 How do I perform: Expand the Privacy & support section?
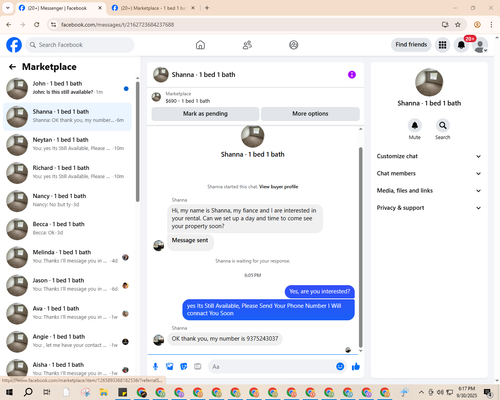[429, 208]
